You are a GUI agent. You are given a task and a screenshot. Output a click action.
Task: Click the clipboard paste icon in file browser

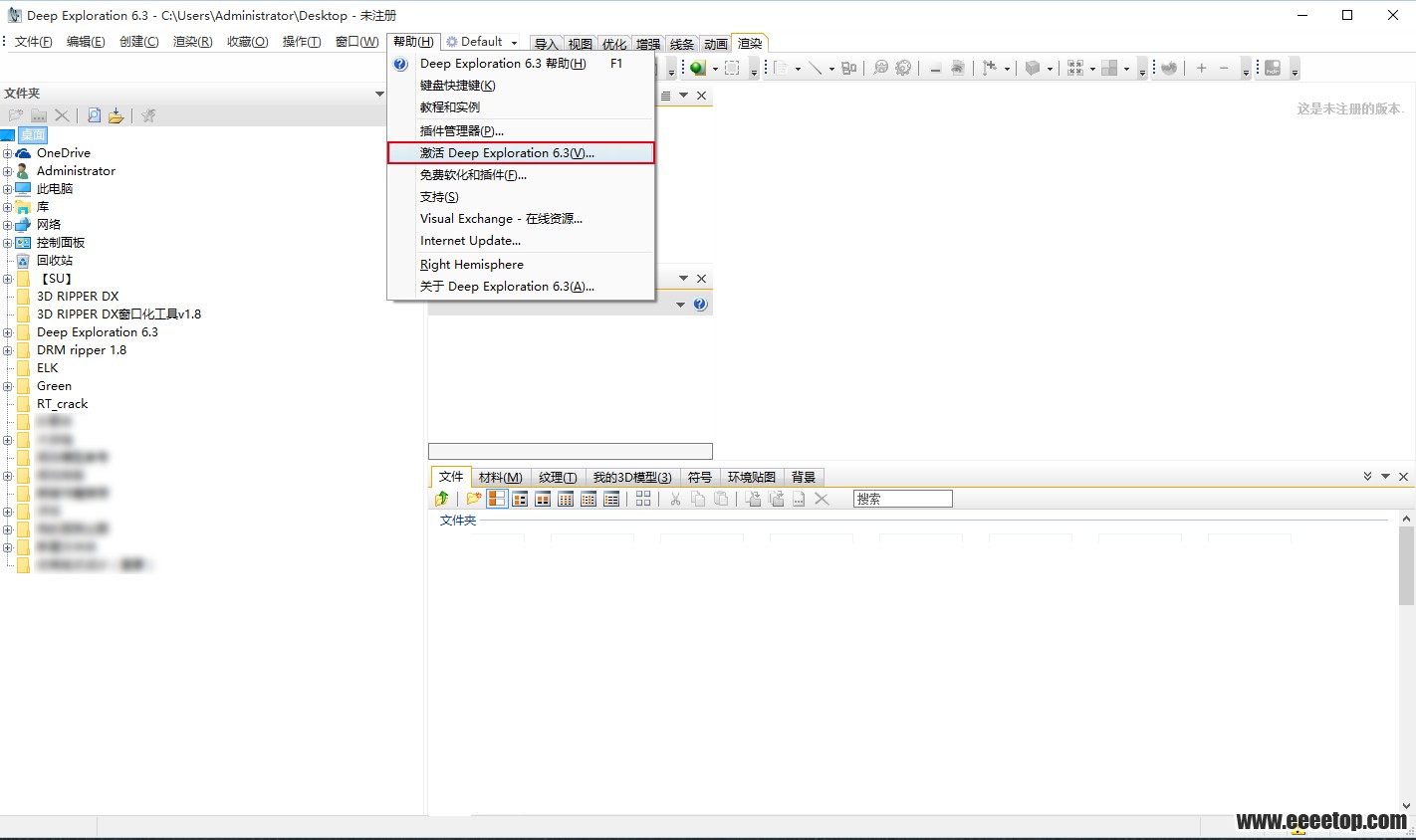pos(721,499)
